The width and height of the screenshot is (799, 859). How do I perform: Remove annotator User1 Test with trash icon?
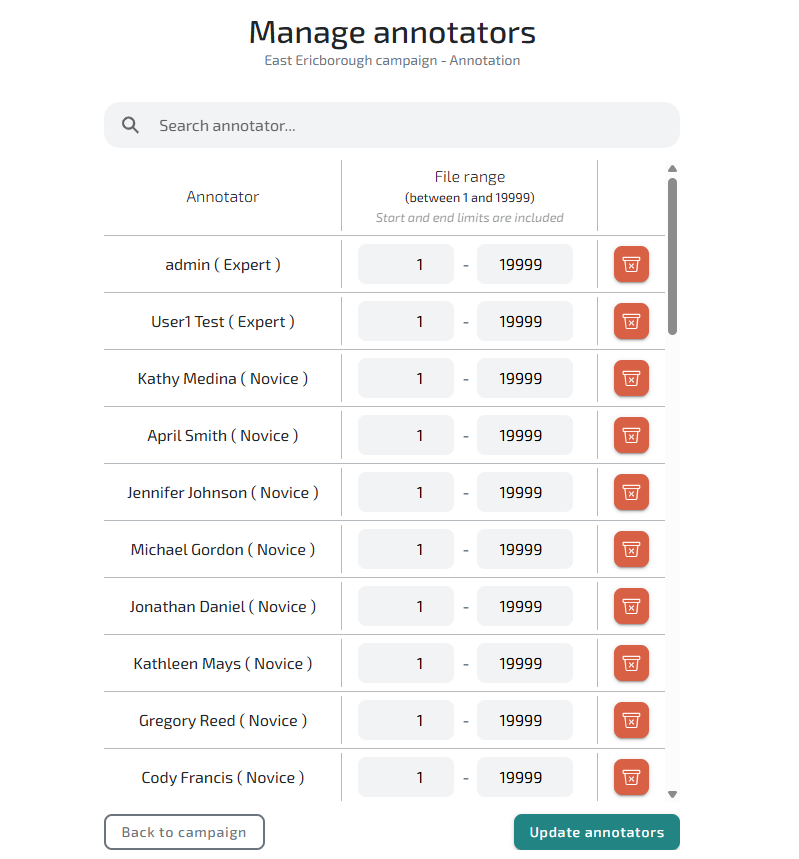tap(631, 322)
